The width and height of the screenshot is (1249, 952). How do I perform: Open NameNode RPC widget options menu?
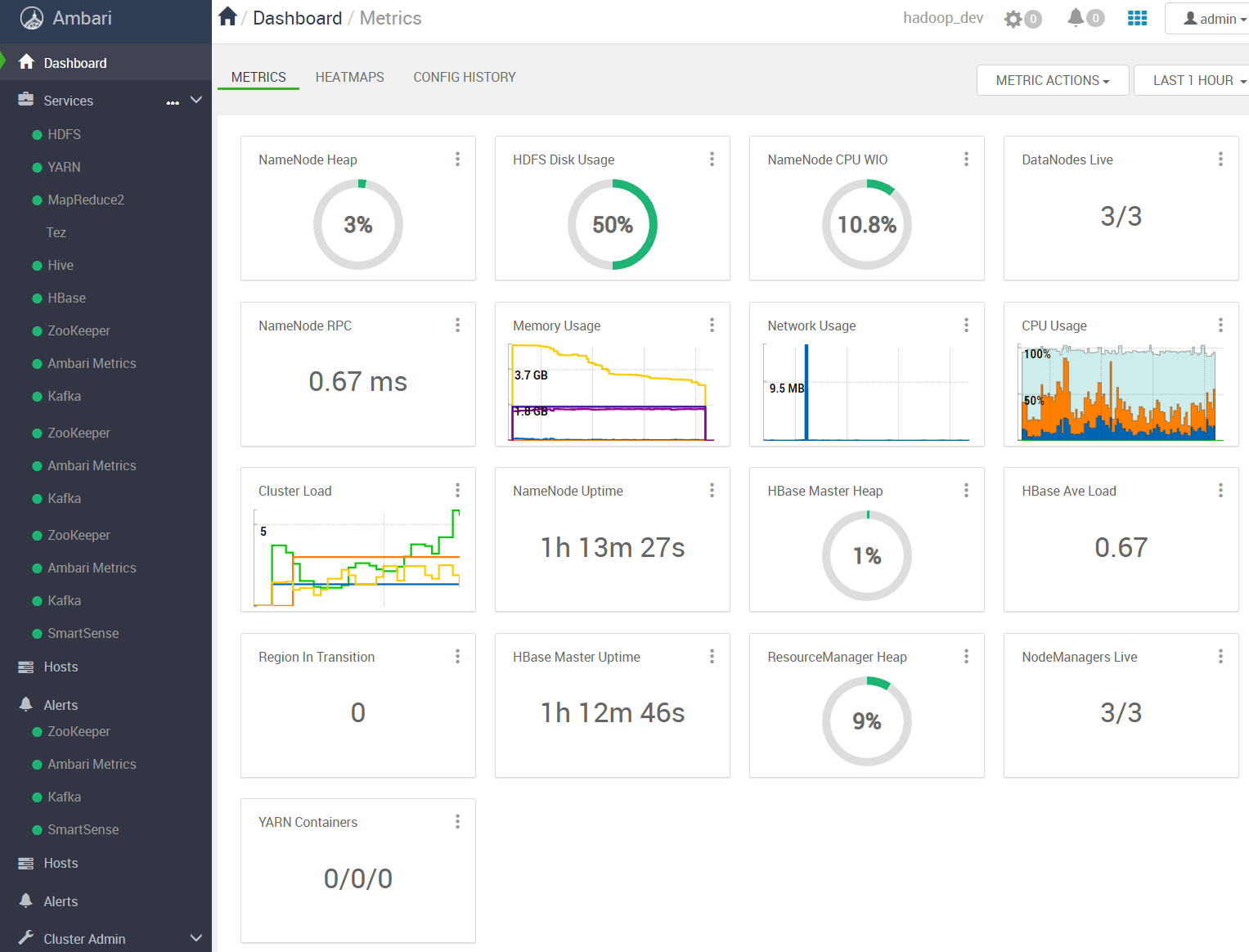coord(457,326)
